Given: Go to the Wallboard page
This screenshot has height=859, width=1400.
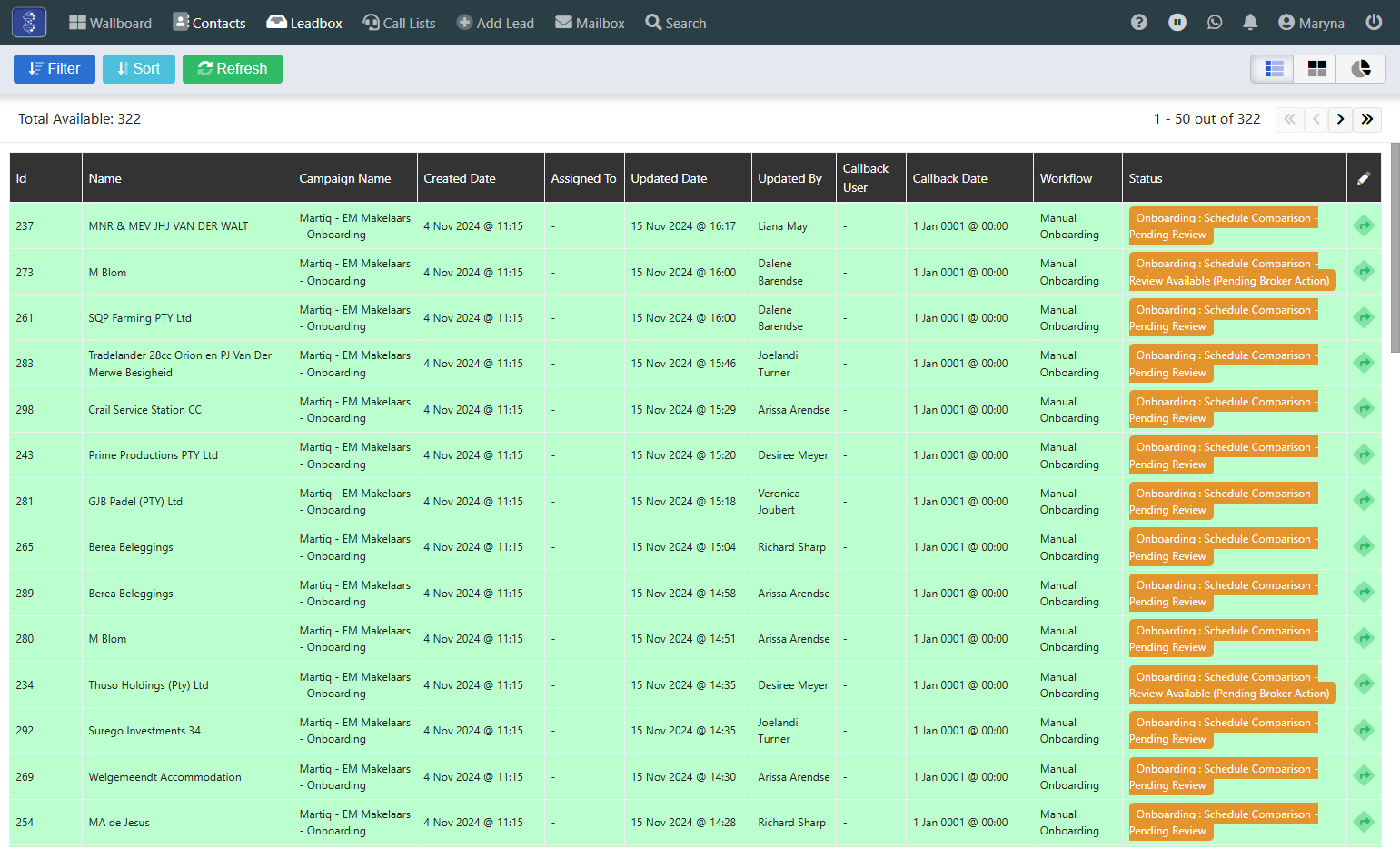Looking at the screenshot, I should [110, 23].
